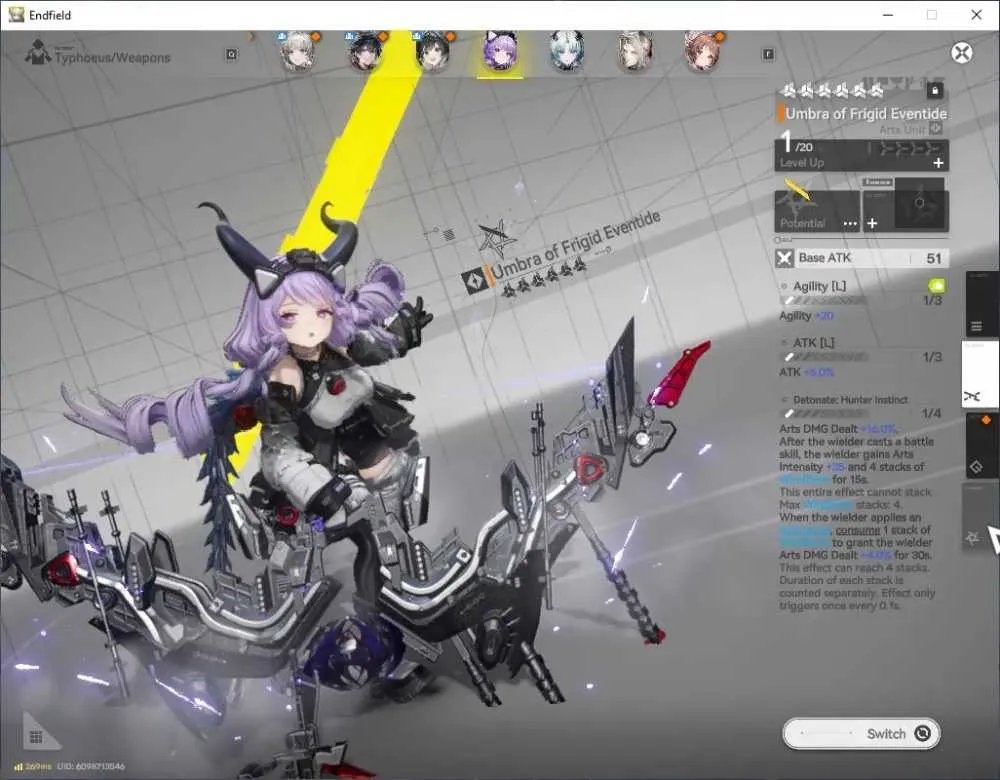Close the Endfield window
The image size is (1000, 780).
tap(976, 15)
